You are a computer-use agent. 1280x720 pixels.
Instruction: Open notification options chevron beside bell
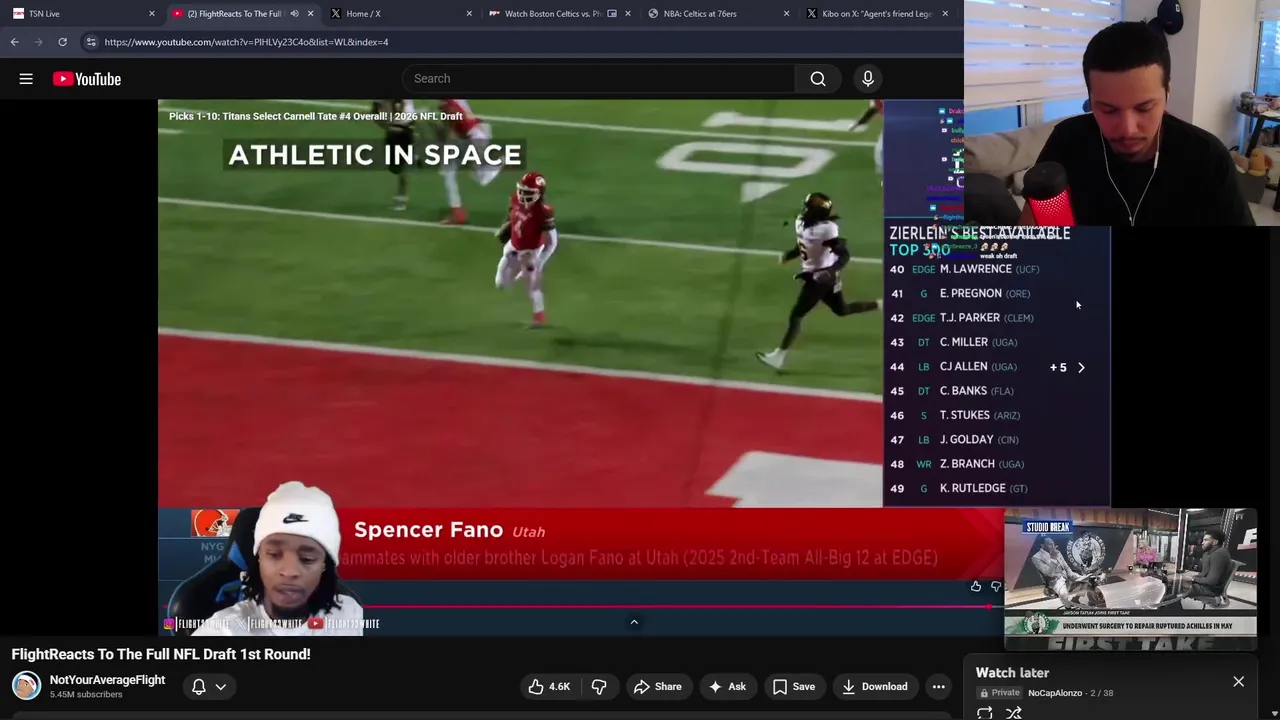(221, 687)
